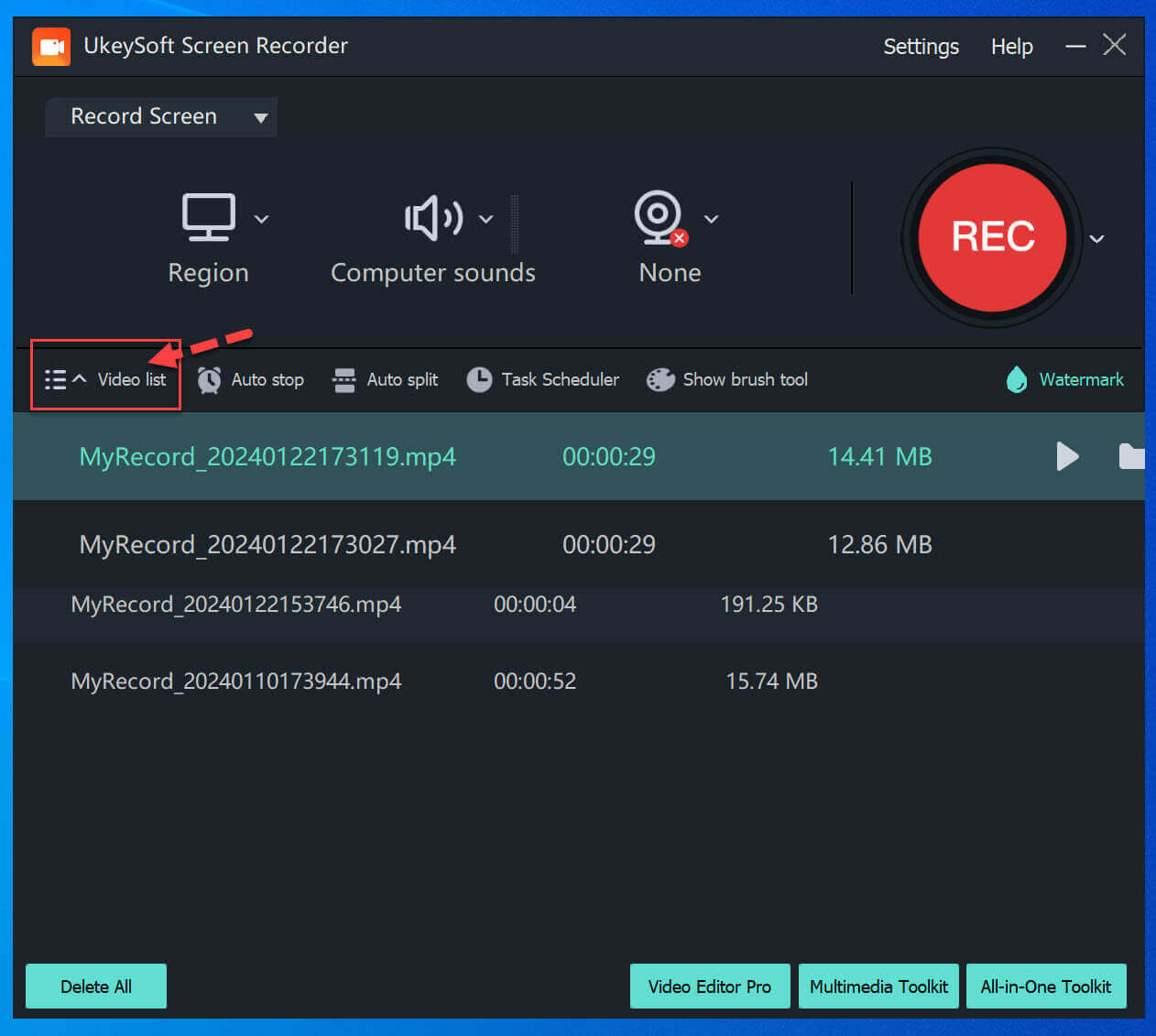Click the Auto split icon
1156x1036 pixels.
[x=344, y=379]
